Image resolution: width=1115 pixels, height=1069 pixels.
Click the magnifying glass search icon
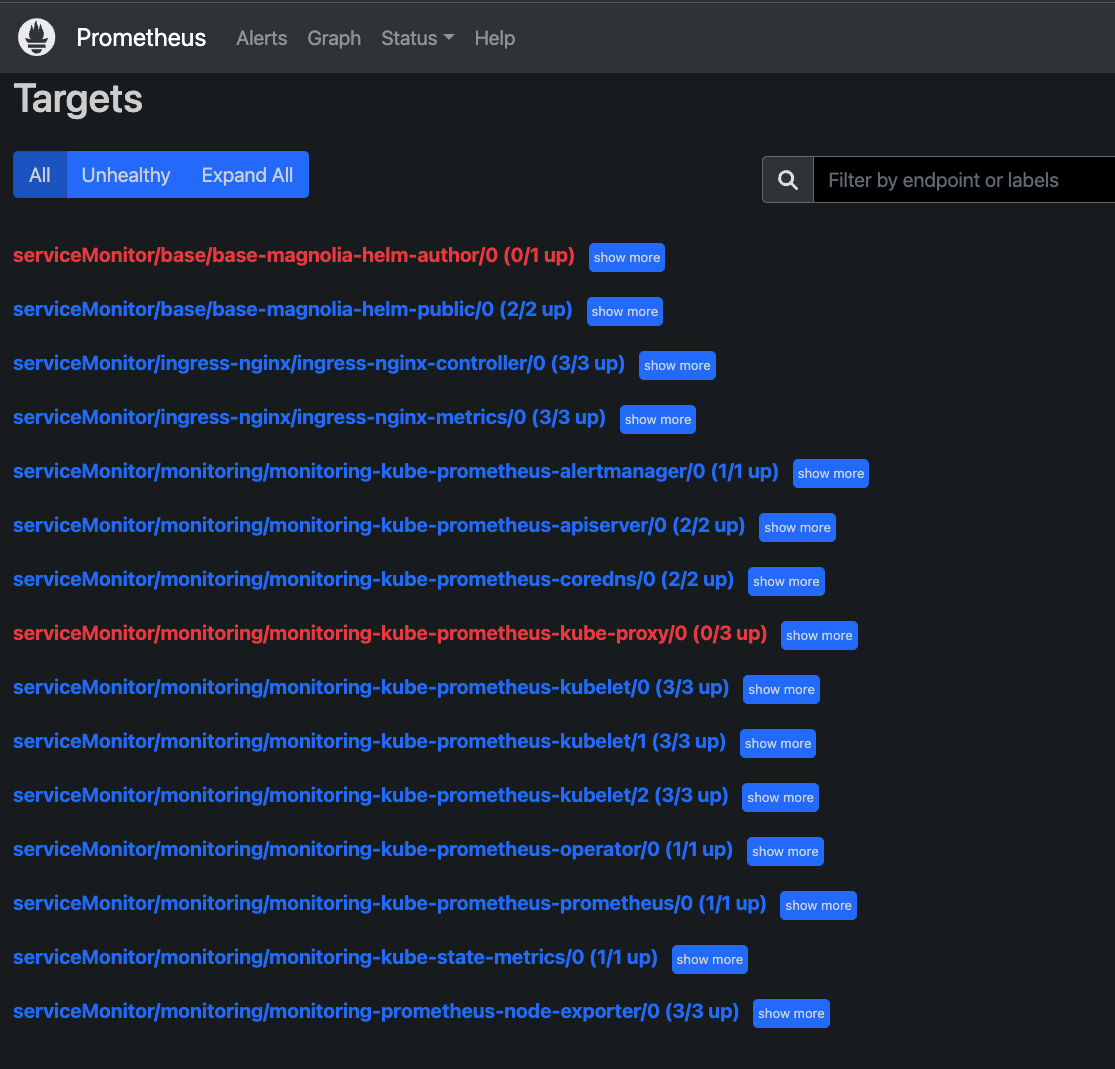[787, 180]
